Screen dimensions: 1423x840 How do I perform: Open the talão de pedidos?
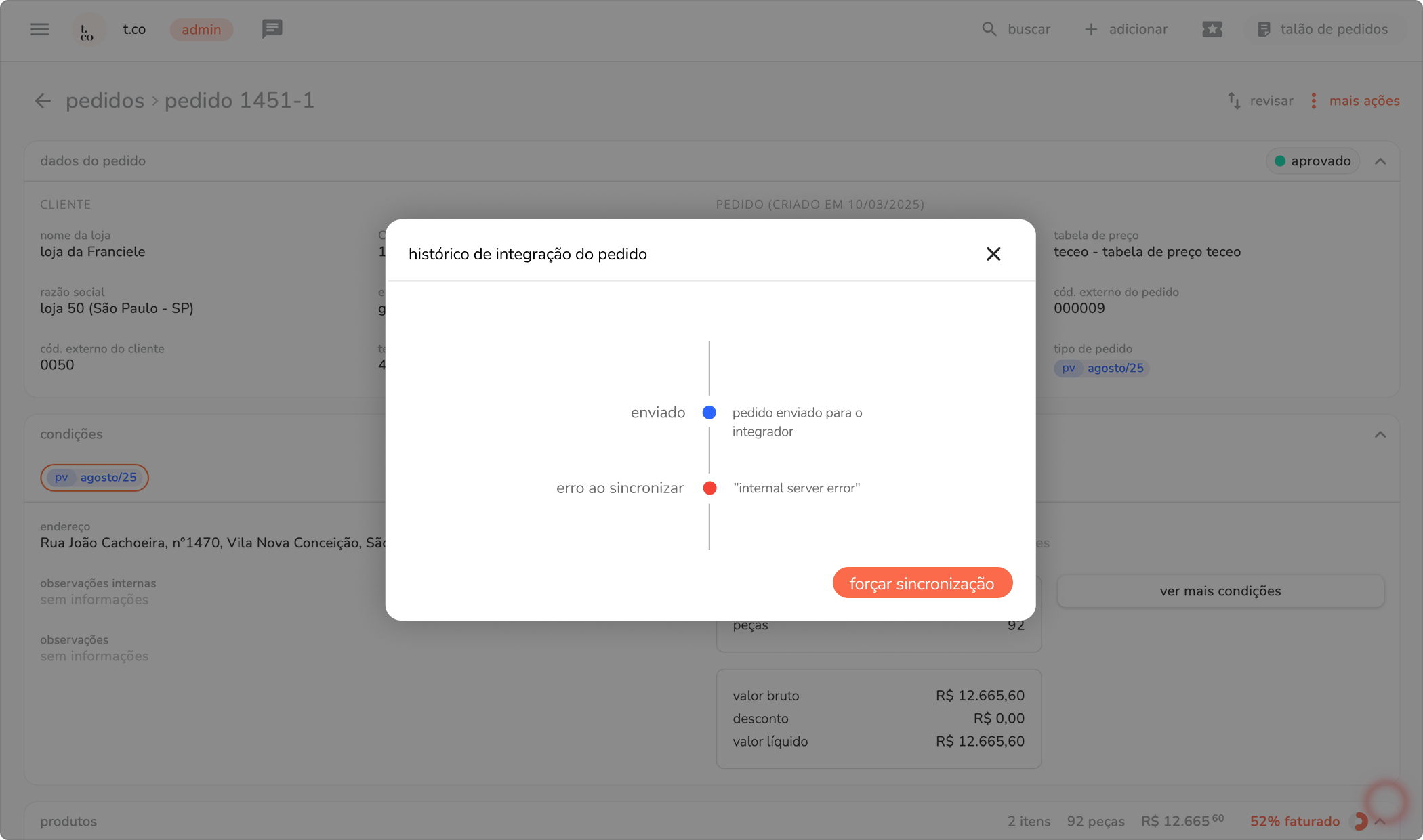[1322, 29]
